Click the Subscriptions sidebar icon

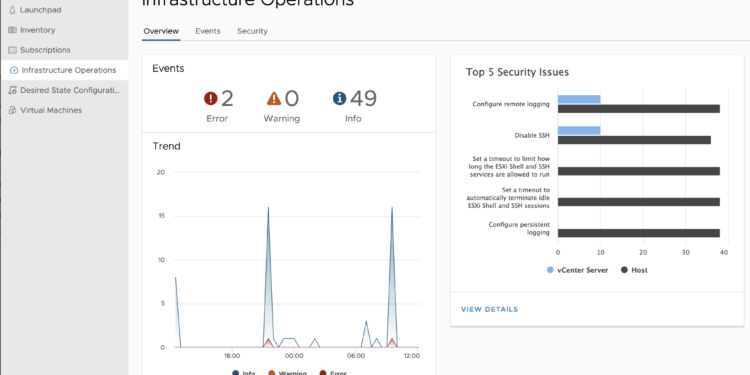pos(12,50)
